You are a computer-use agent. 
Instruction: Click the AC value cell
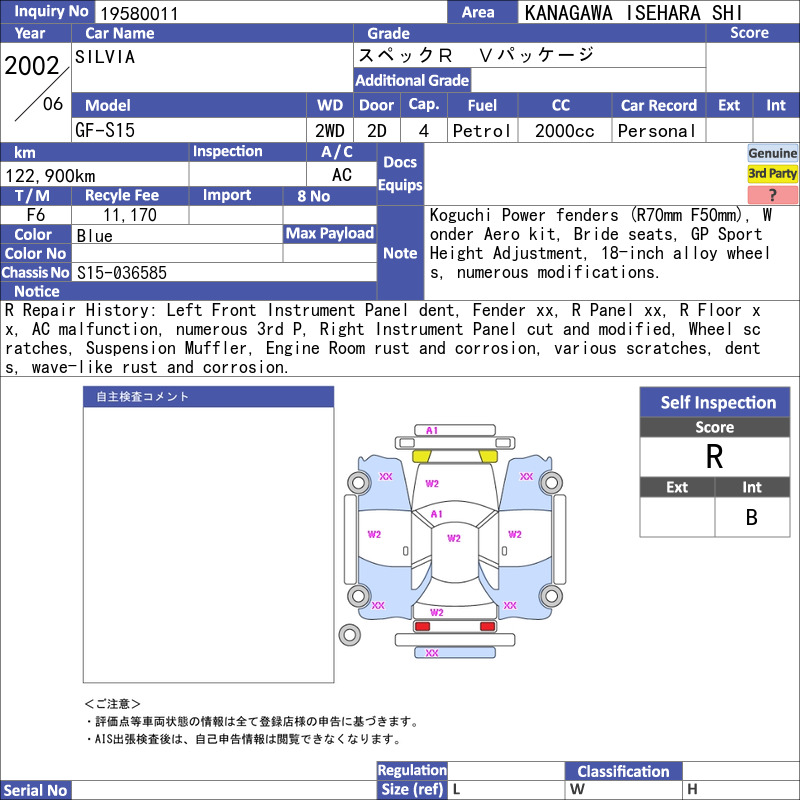point(341,175)
